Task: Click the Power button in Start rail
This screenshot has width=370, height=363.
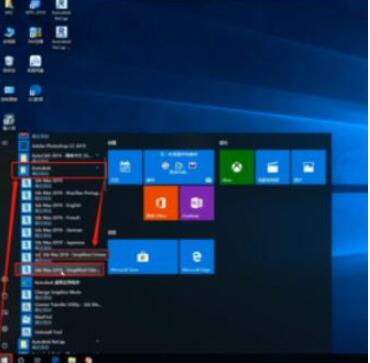Action: (5, 345)
